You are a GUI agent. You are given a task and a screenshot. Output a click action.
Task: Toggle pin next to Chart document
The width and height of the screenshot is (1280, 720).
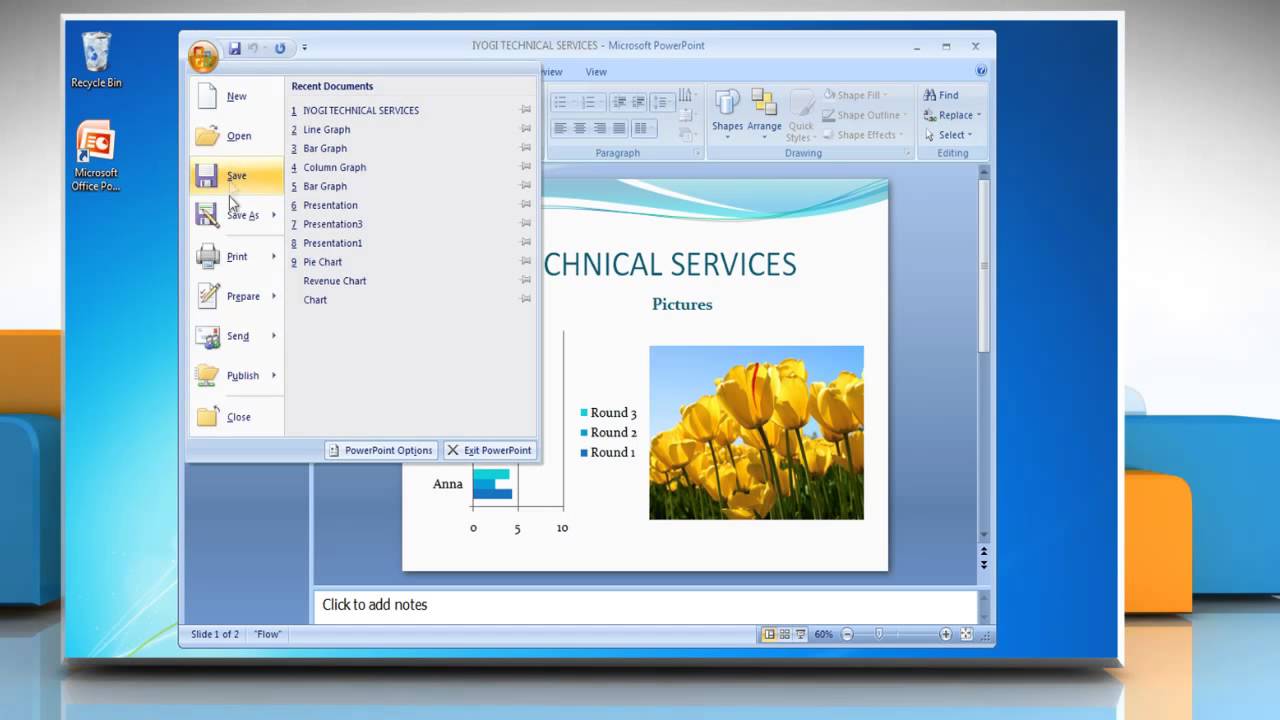coord(526,300)
